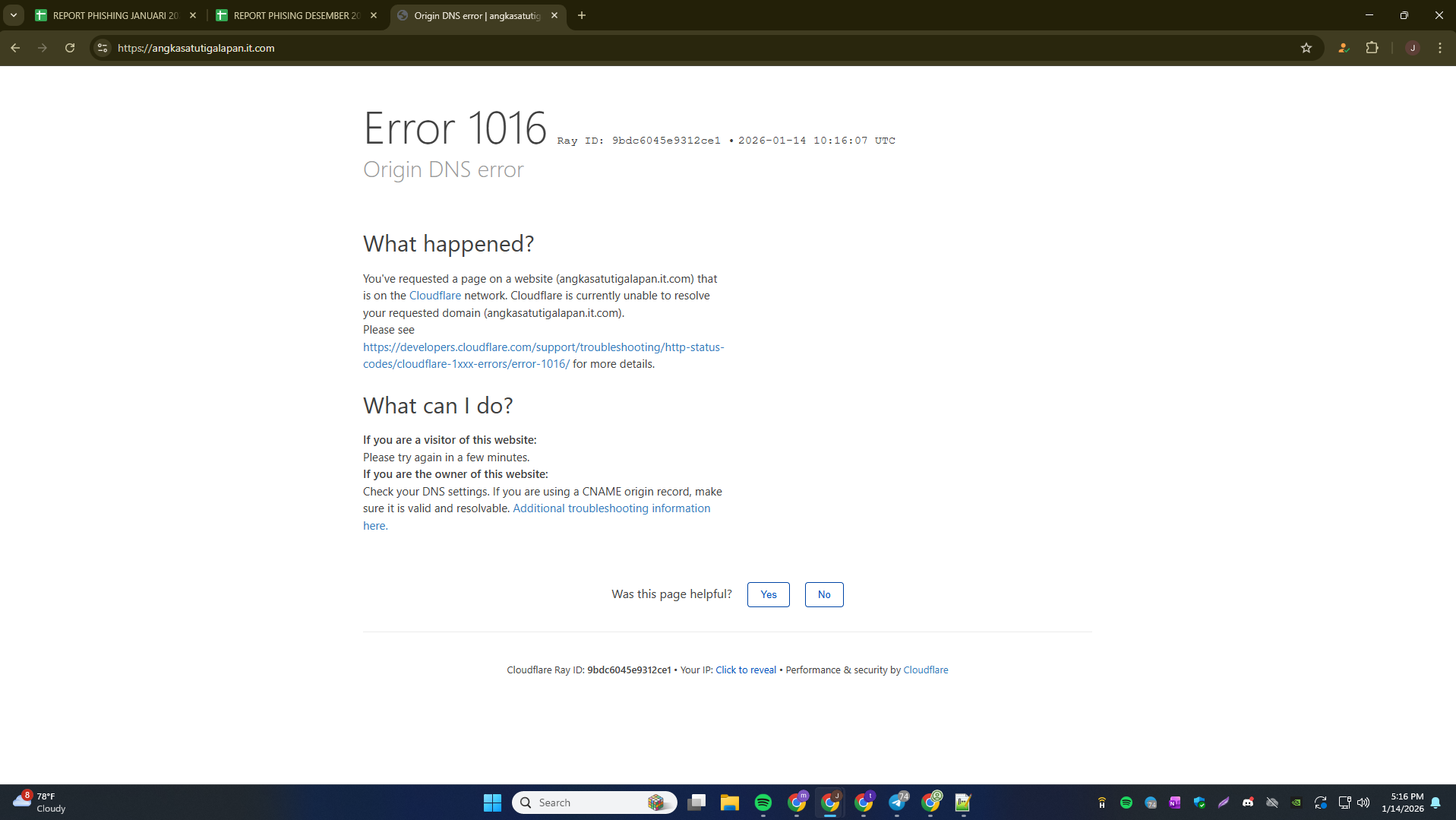Close the REPORT PHISING DESEMBER tab
The height and width of the screenshot is (820, 1456).
click(374, 15)
